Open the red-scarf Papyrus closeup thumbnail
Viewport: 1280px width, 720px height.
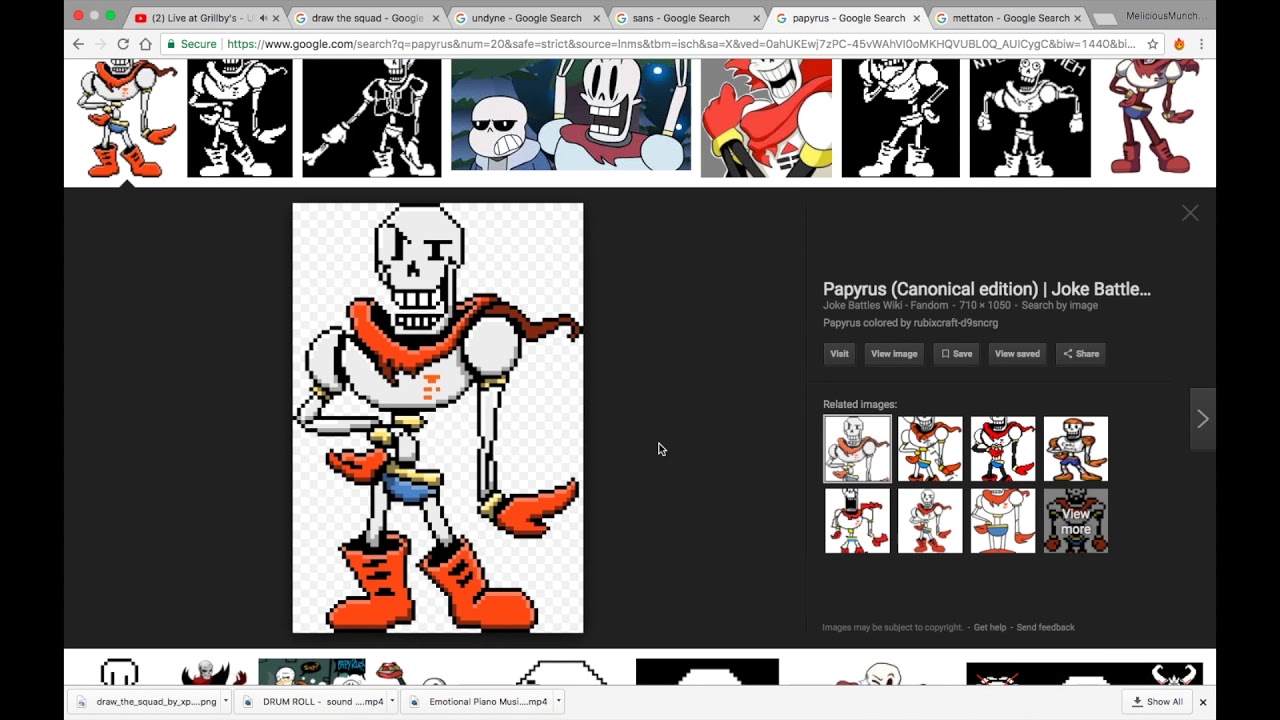click(766, 118)
